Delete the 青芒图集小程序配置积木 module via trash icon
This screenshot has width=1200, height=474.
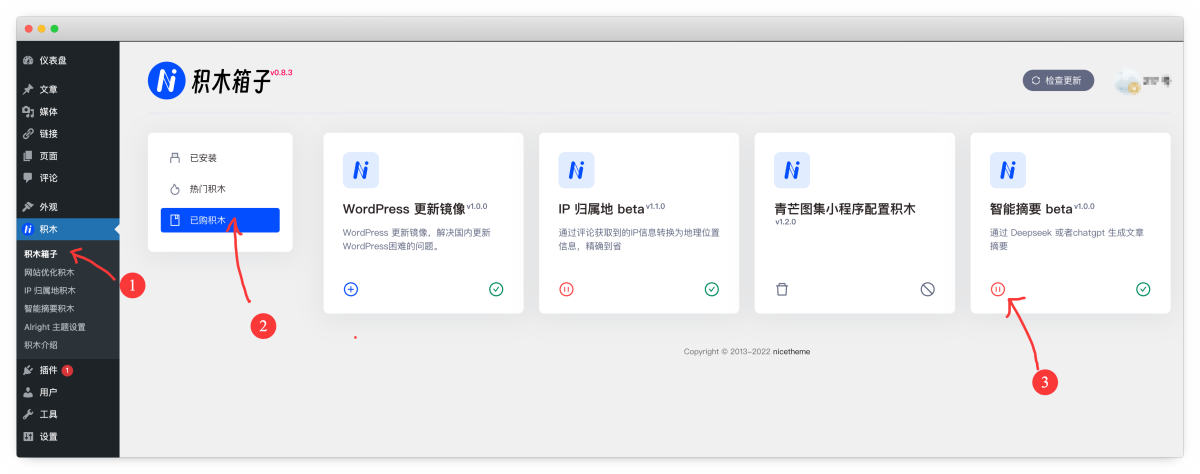pyautogui.click(x=782, y=289)
